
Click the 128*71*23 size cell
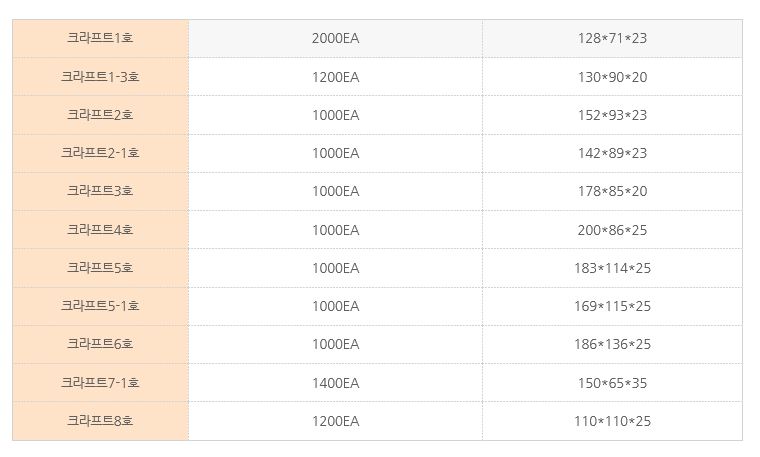click(612, 38)
